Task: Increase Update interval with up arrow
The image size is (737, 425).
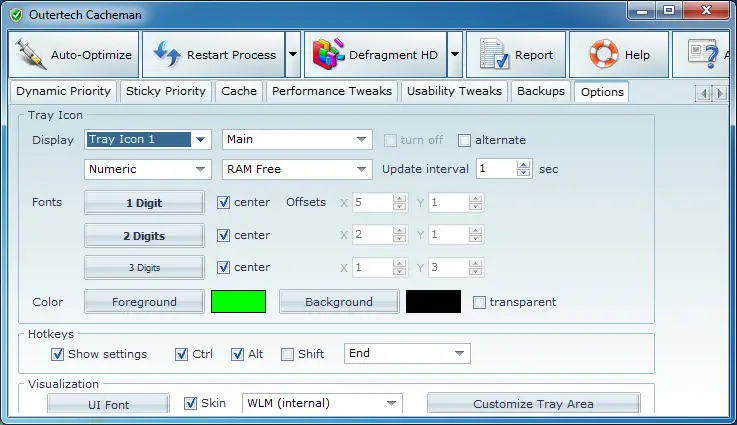Action: (524, 165)
